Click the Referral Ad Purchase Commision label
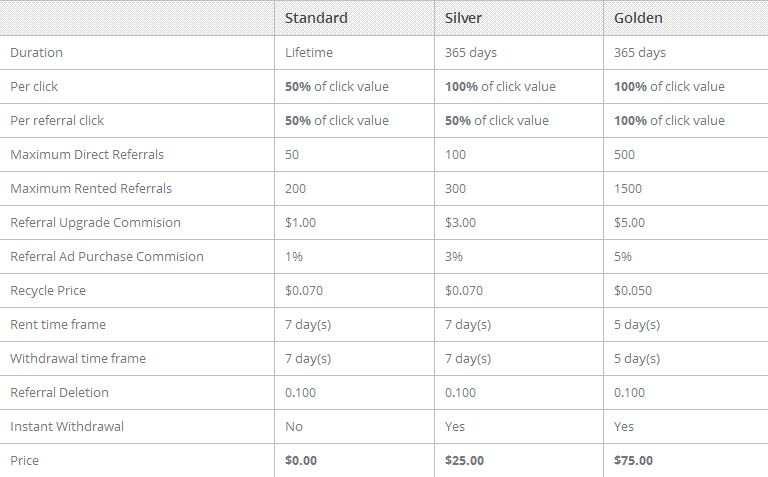The image size is (768, 477). pos(107,257)
